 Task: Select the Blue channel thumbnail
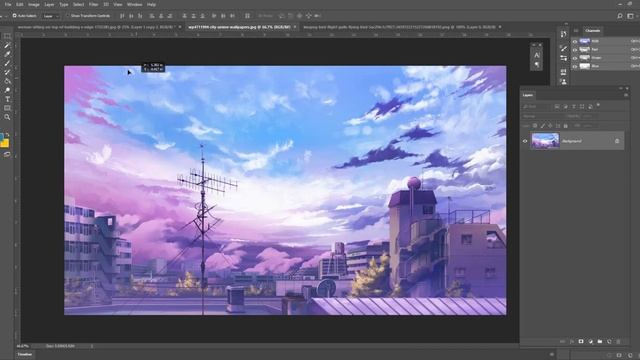(x=585, y=66)
